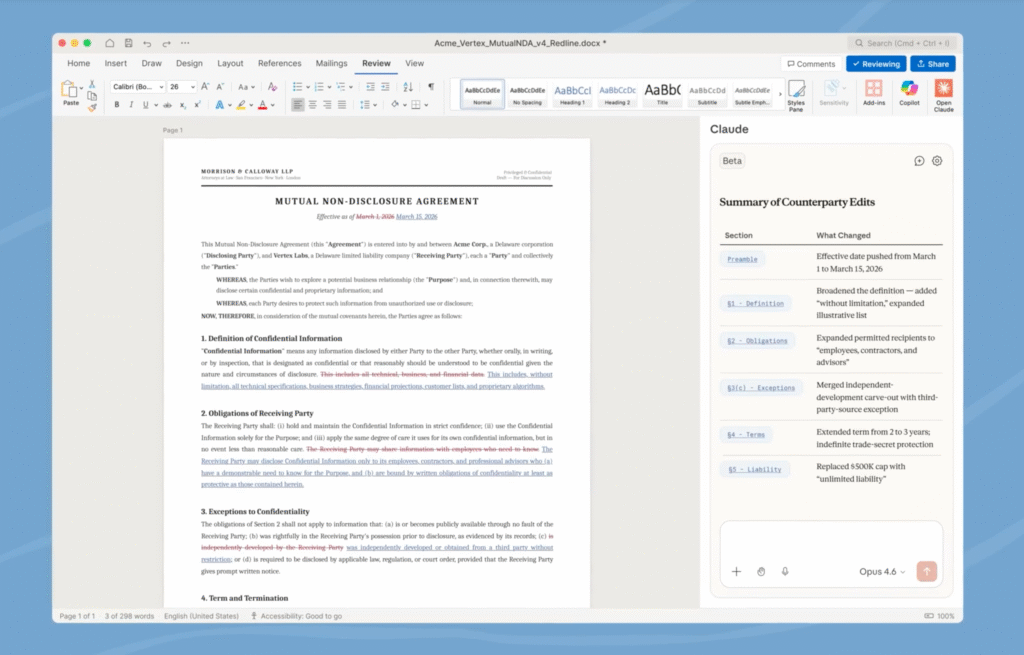Open Claude panel settings gear
Viewport: 1024px width, 655px height.
coord(937,161)
